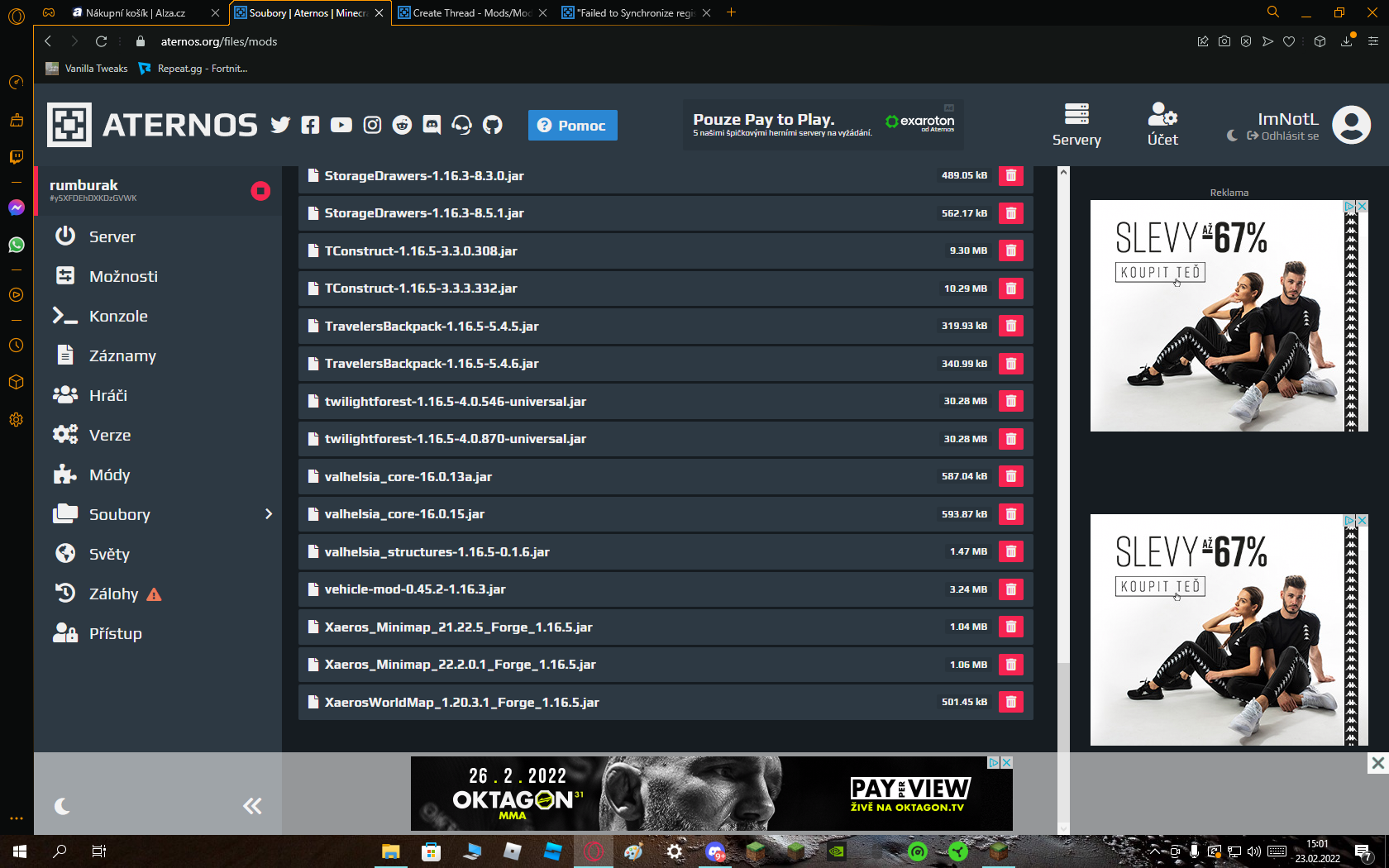1389x868 pixels.
Task: Delete XaerosWorldMap_1.20.3.1 Forge jar
Action: [x=1010, y=702]
